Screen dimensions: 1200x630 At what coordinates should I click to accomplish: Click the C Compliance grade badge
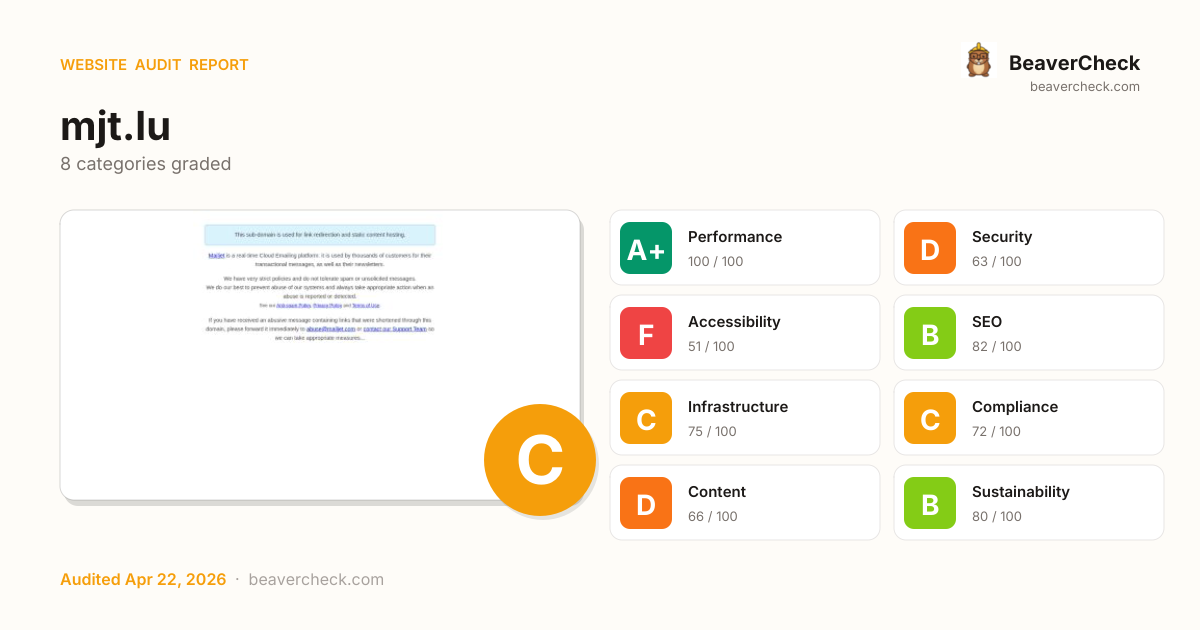[x=930, y=418]
